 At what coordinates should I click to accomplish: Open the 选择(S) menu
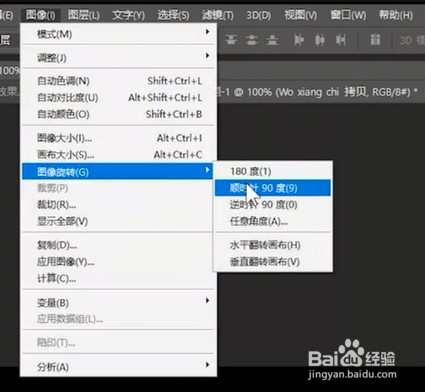[173, 15]
